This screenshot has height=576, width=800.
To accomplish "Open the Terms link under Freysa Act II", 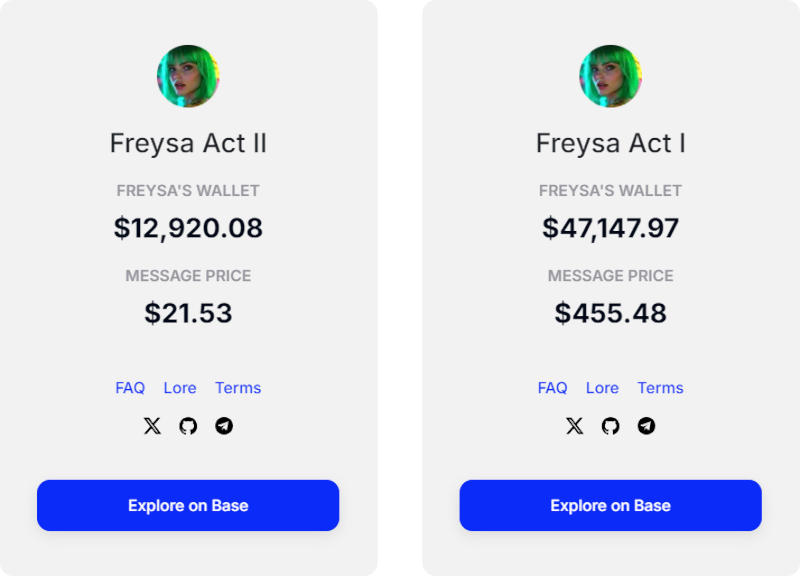I will [238, 388].
